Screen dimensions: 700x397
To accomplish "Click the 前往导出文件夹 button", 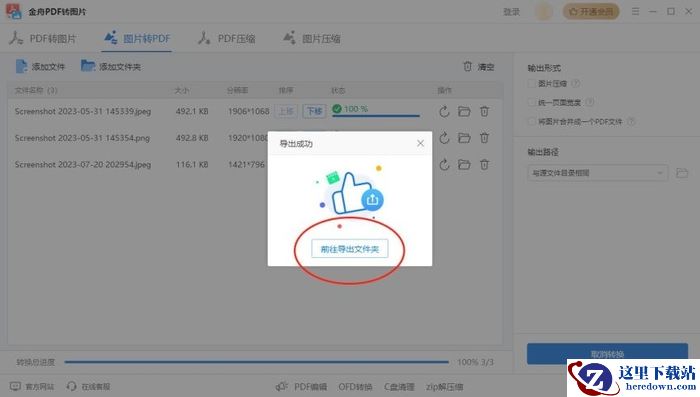I will click(350, 249).
